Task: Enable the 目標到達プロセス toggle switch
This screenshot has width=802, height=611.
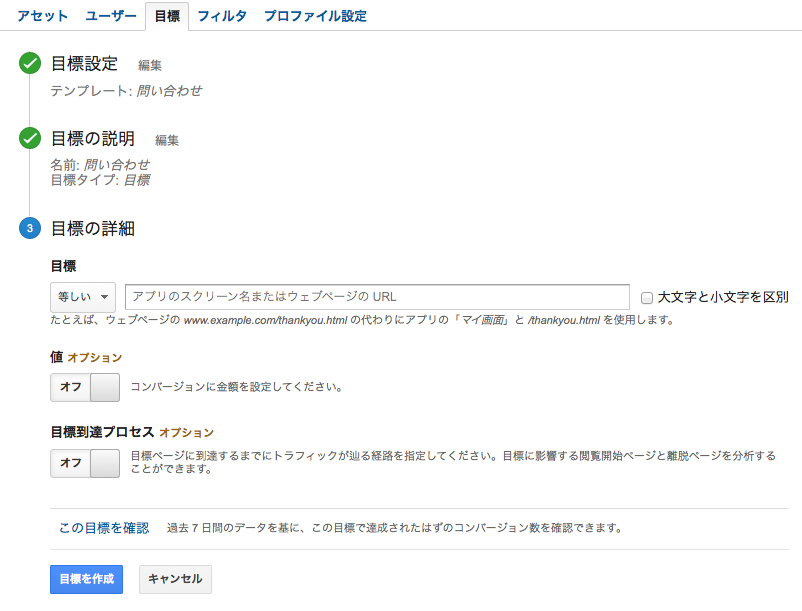Action: (84, 463)
